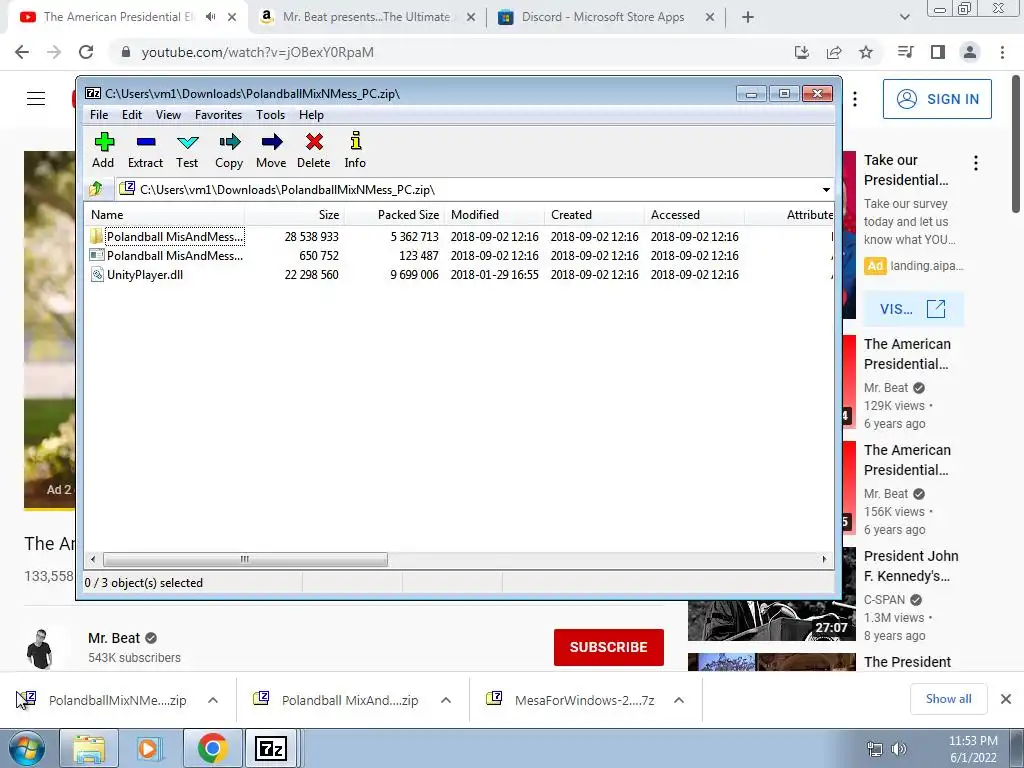Open Windows Explorer from the taskbar
Image resolution: width=1024 pixels, height=768 pixels.
89,748
